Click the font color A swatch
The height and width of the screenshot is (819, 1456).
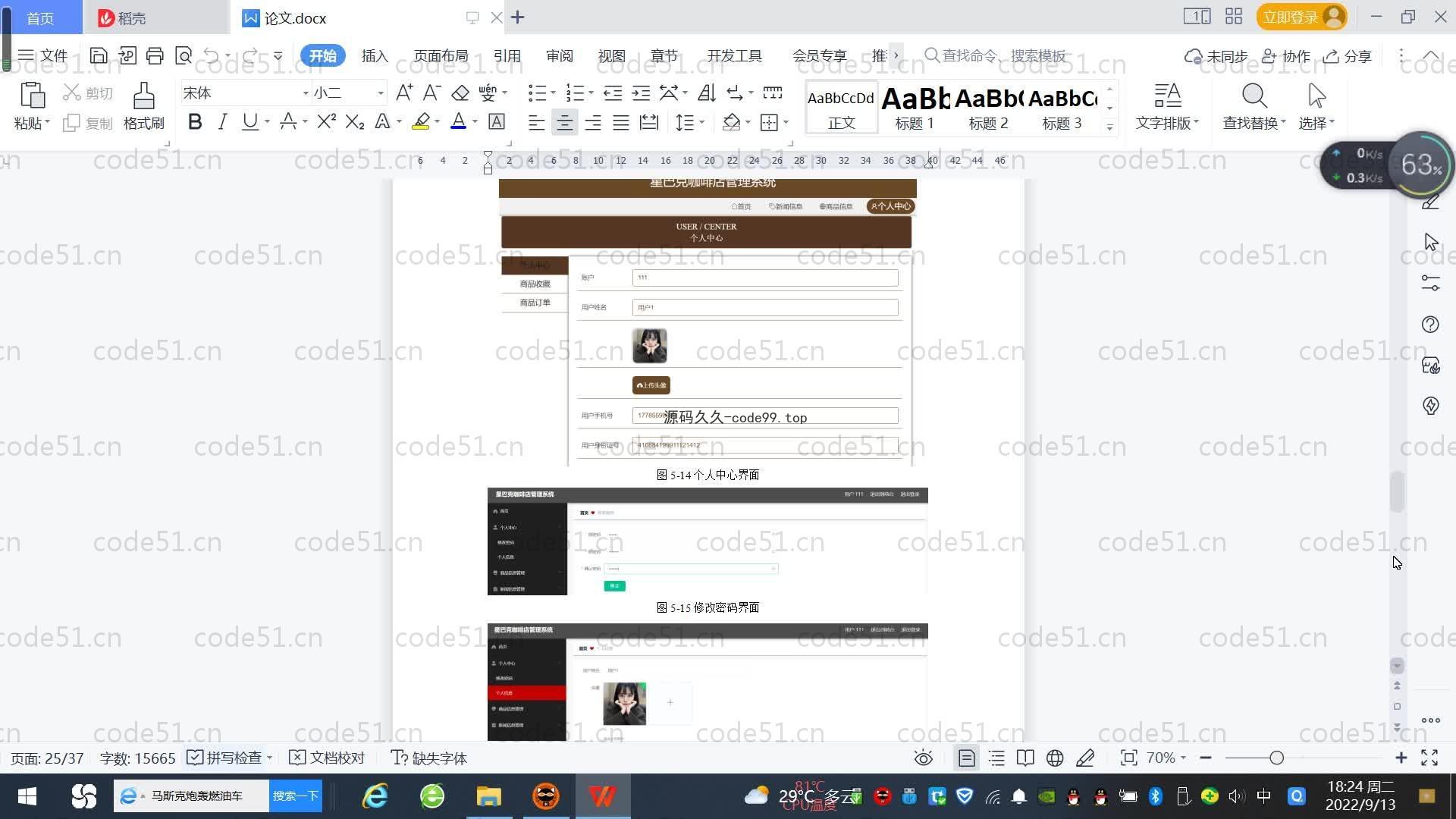coord(458,121)
